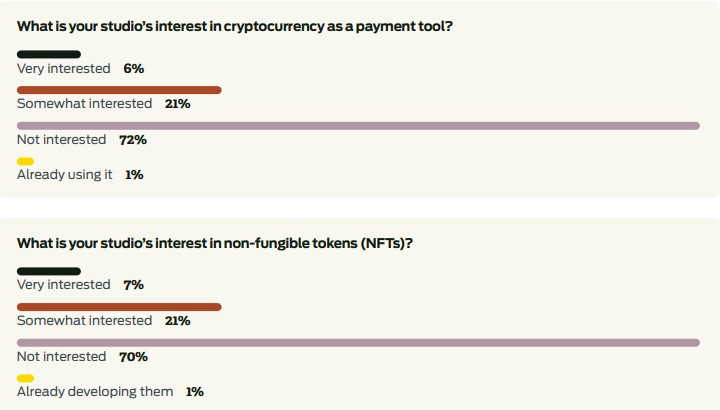
Task: Select the 70% Not interested value
Action: [x=133, y=357]
